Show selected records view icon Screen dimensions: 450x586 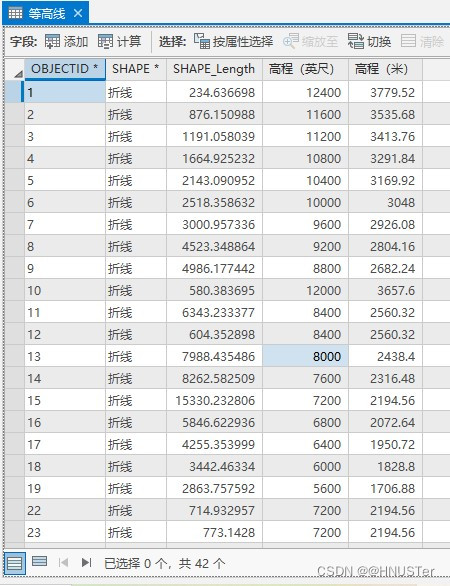click(x=39, y=561)
